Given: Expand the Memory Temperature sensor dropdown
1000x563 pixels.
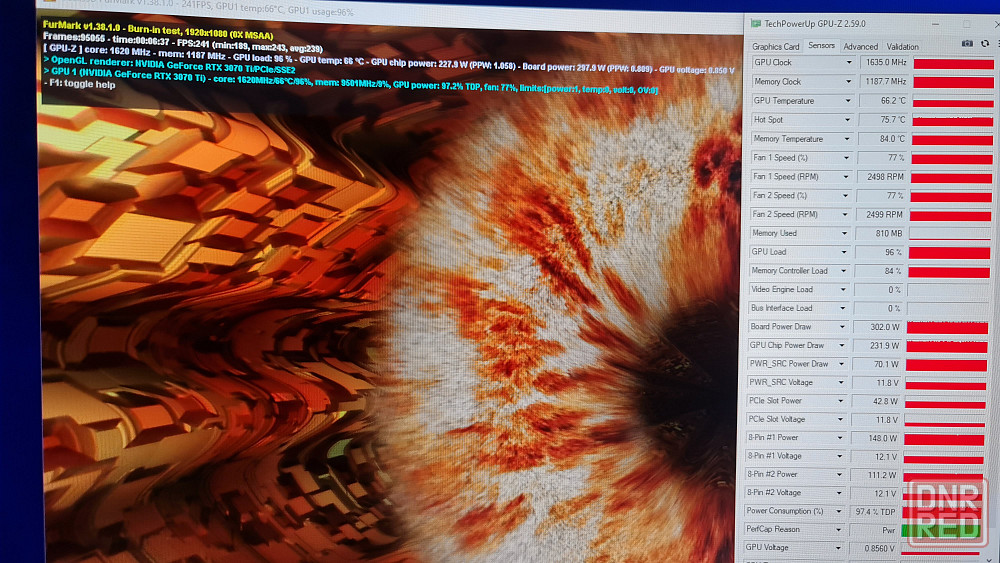Looking at the screenshot, I should [x=847, y=139].
